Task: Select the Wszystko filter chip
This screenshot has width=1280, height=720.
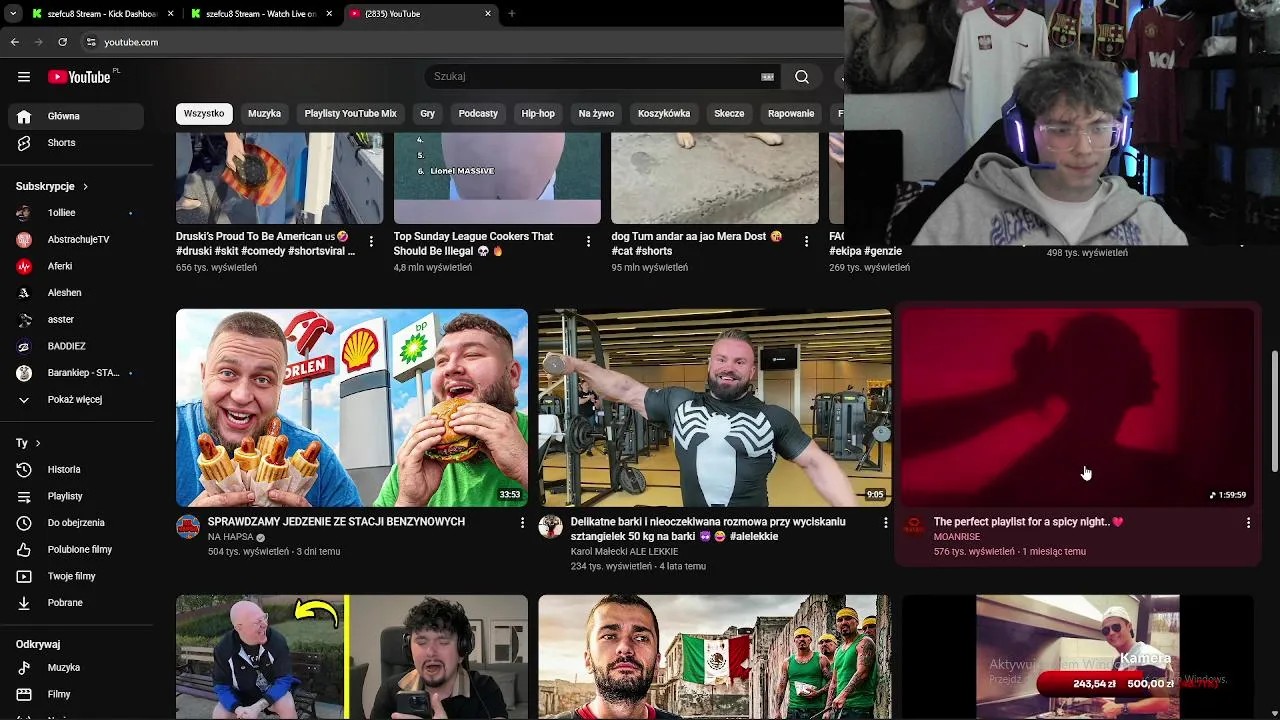Action: (x=204, y=114)
